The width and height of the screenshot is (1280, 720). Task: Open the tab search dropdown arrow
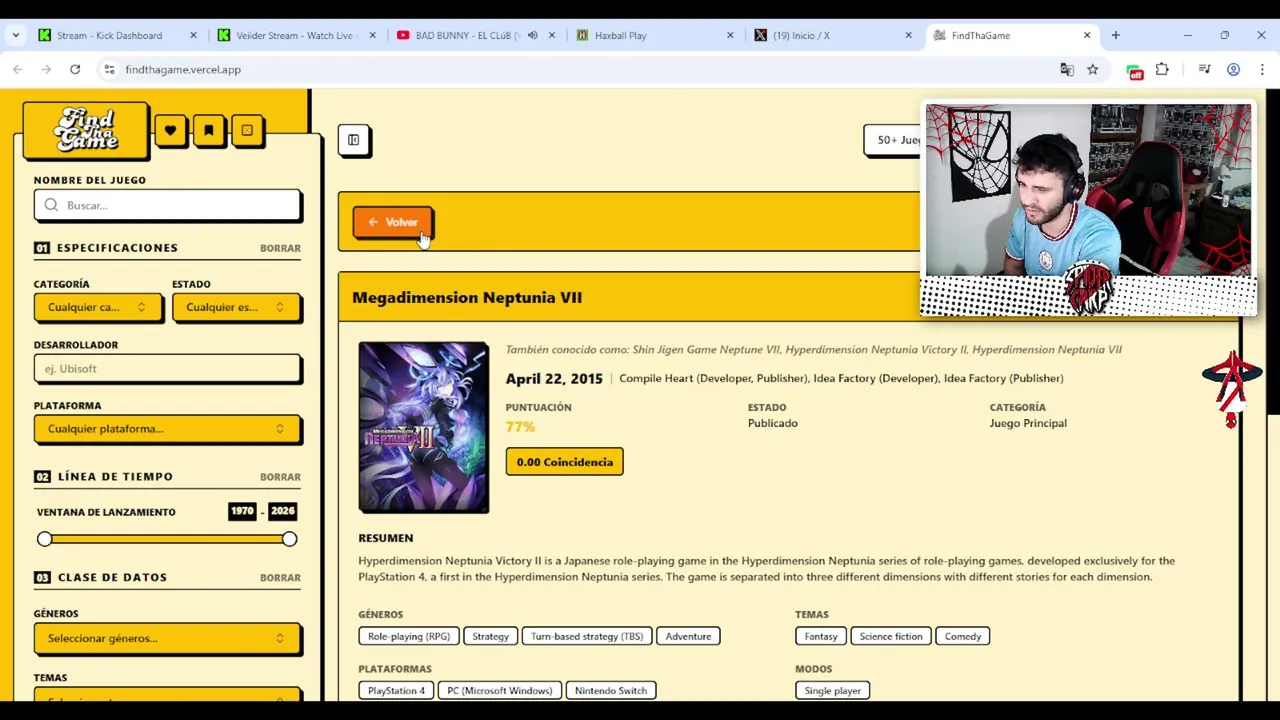point(15,35)
